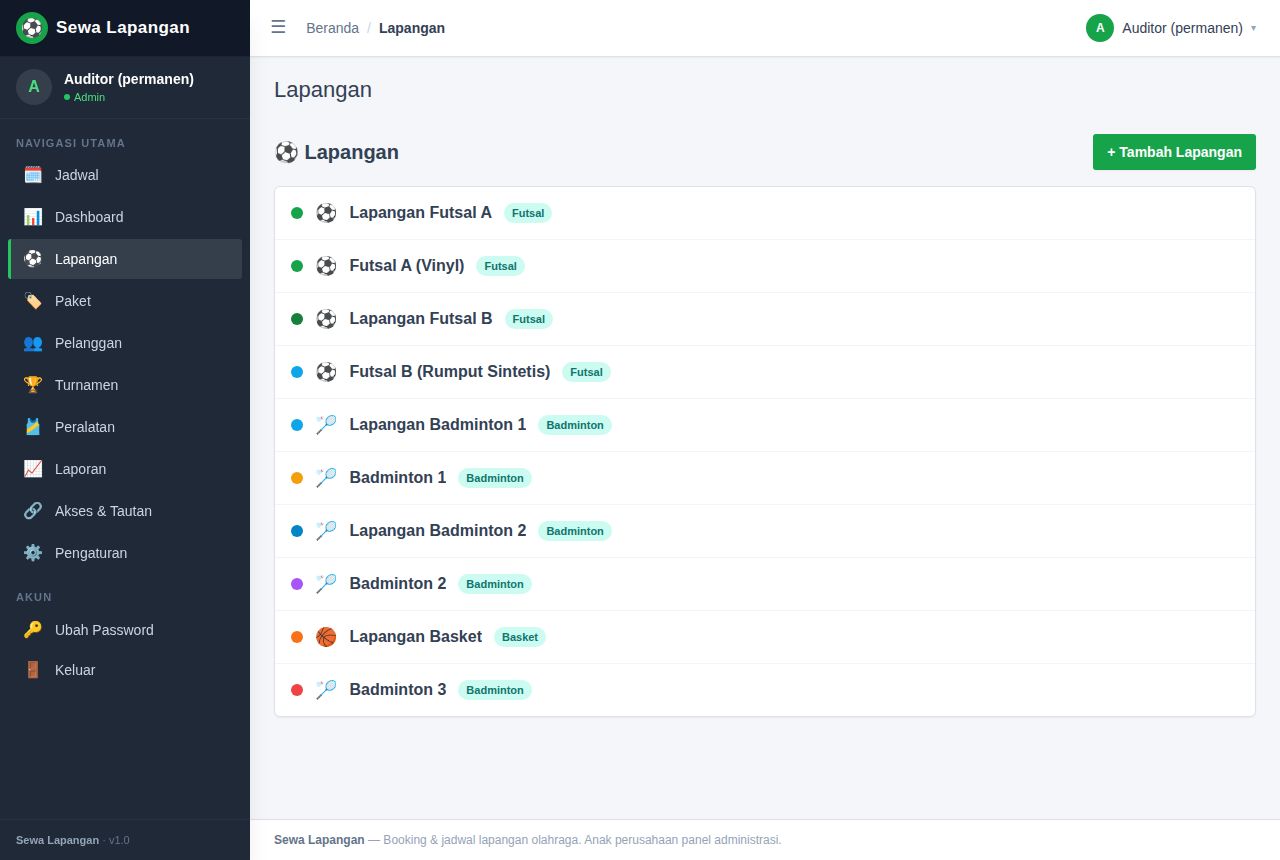Viewport: 1280px width, 860px height.
Task: Click the racket icon of Badminton 3 row
Action: pyautogui.click(x=326, y=690)
